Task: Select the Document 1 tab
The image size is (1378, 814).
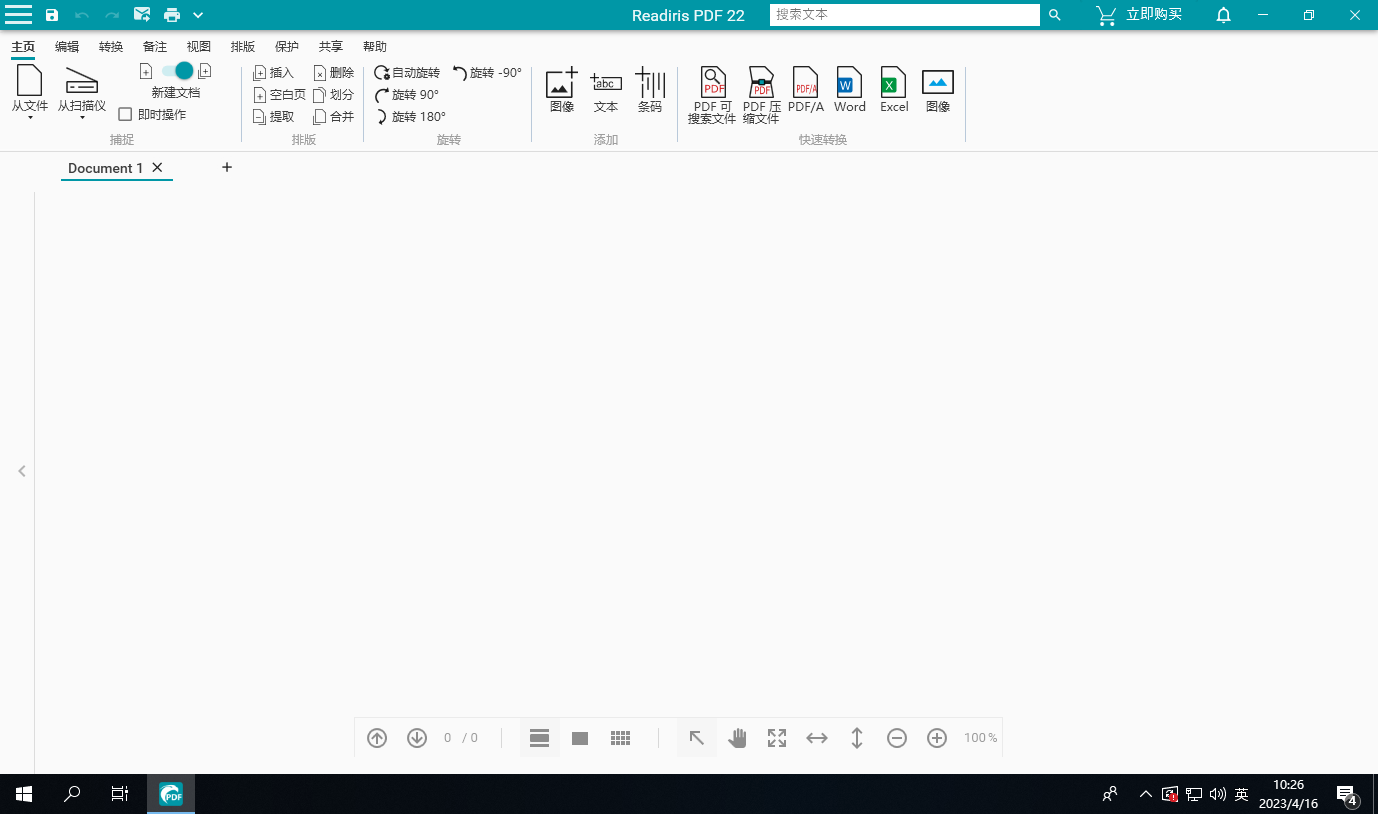Action: [105, 168]
